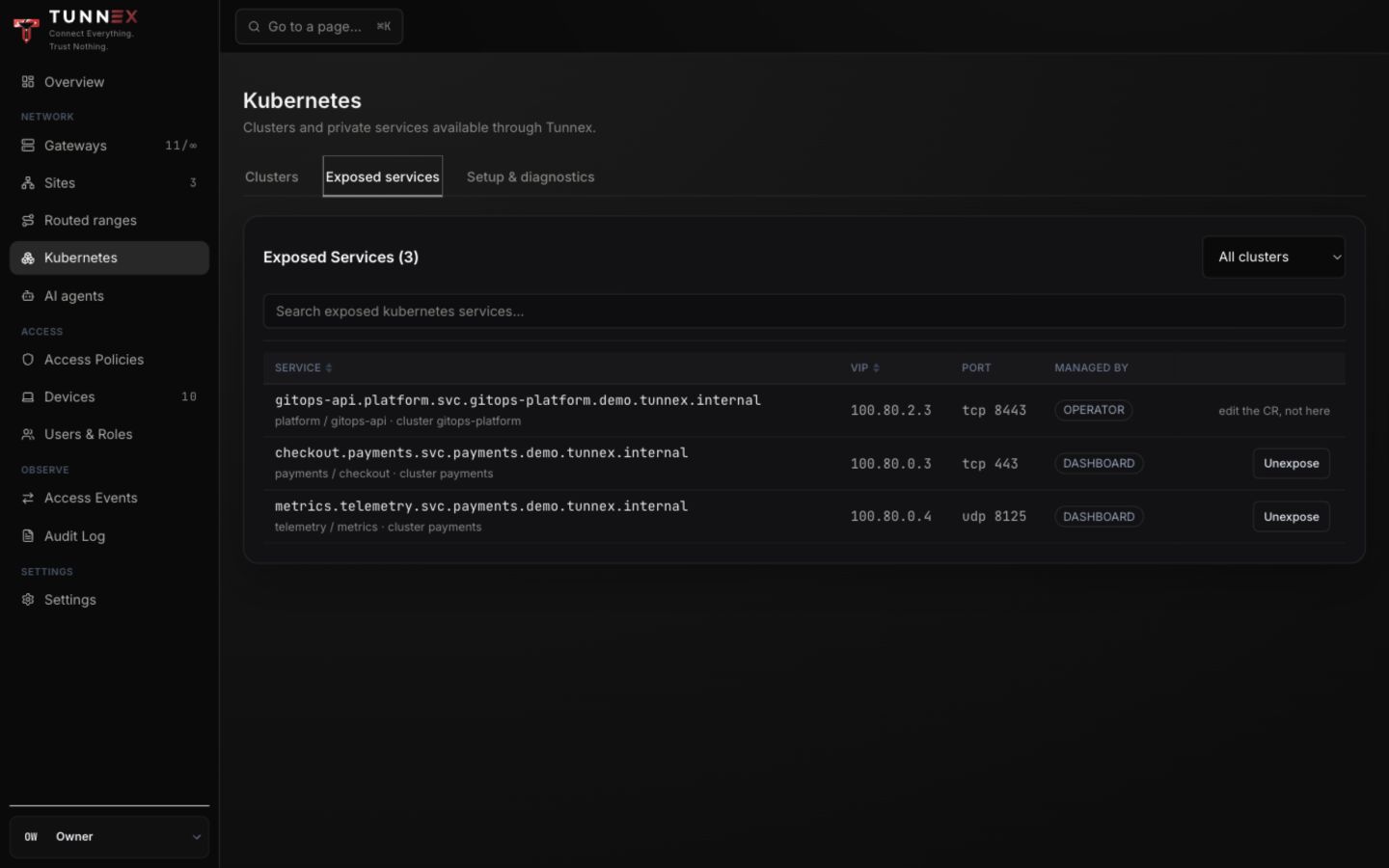Click the Gateways count 11/∞

point(180,146)
